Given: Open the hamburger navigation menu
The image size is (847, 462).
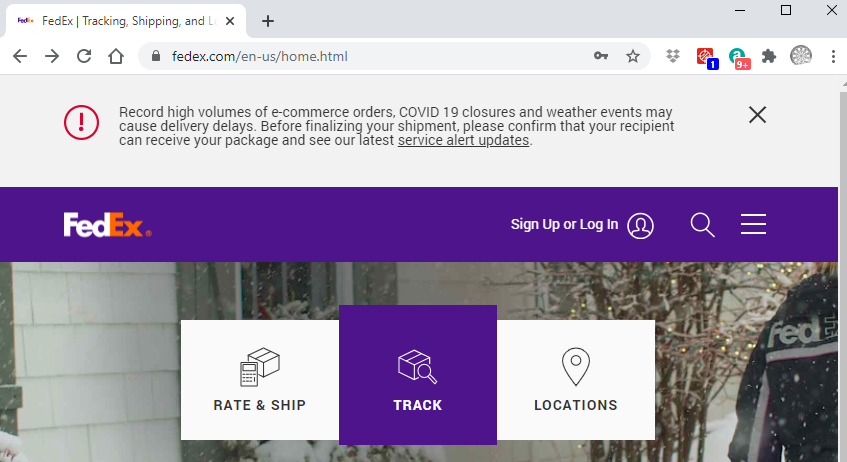Looking at the screenshot, I should (753, 225).
